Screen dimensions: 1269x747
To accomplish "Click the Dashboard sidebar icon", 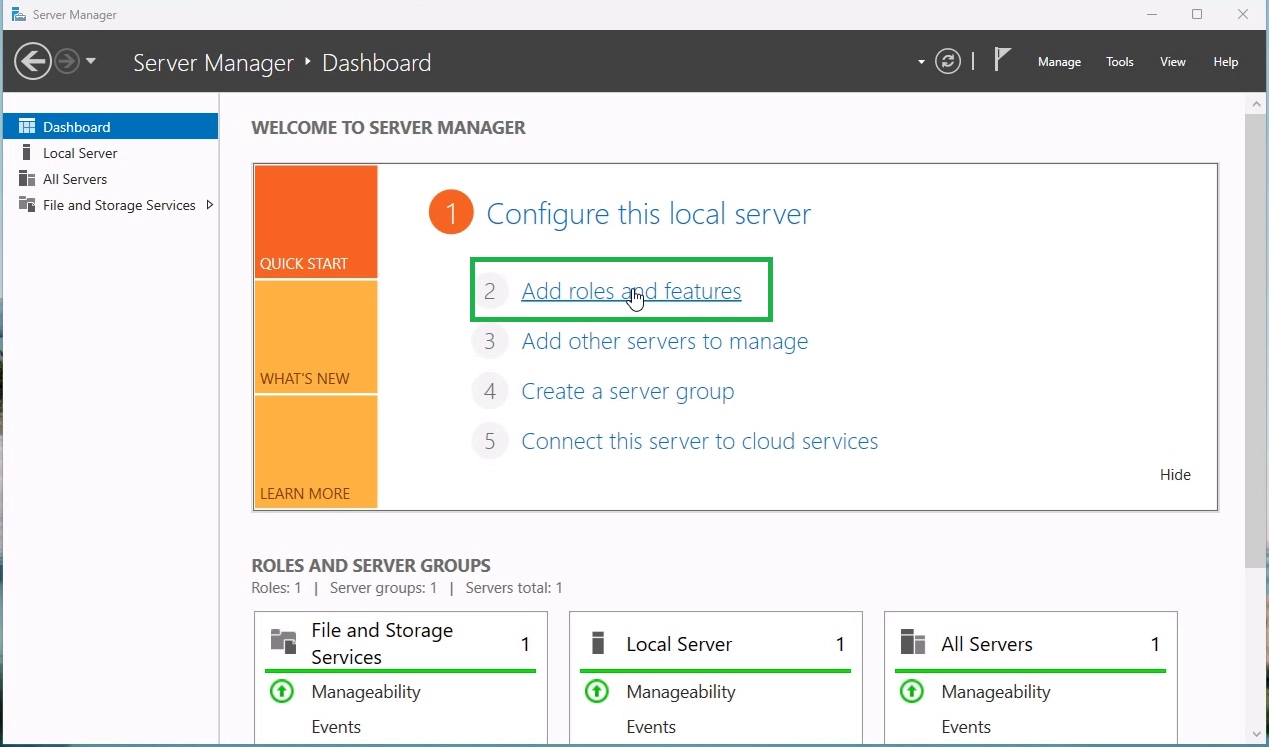I will 27,127.
